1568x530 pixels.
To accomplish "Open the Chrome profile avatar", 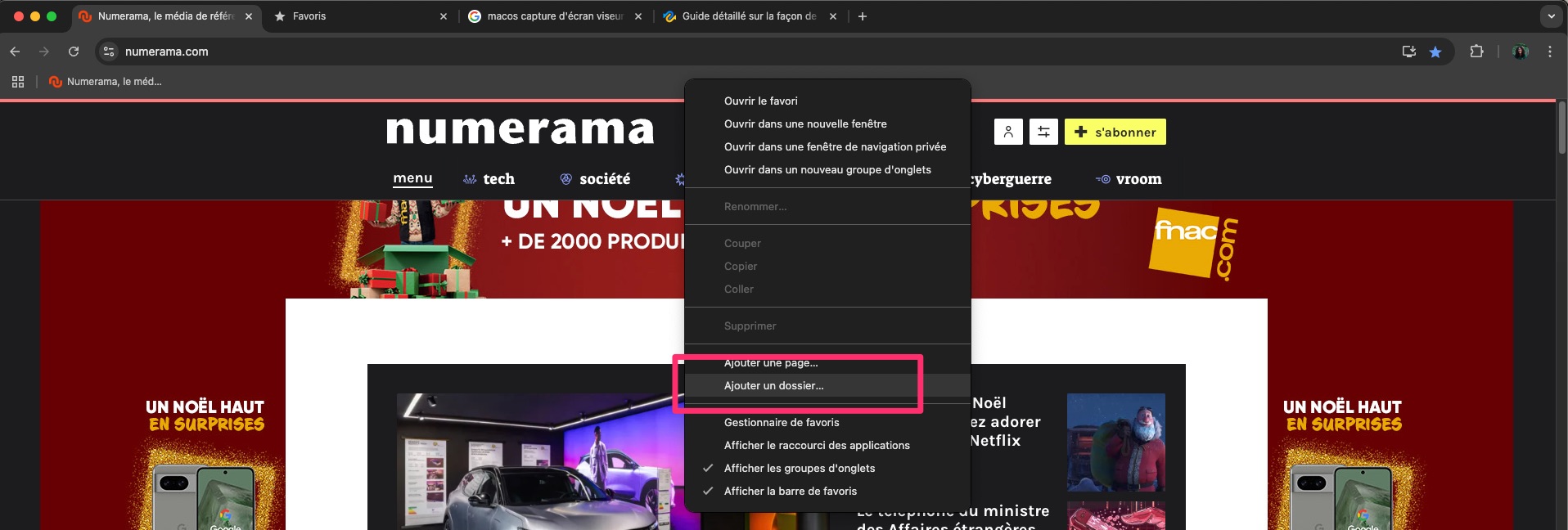I will pos(1521,52).
